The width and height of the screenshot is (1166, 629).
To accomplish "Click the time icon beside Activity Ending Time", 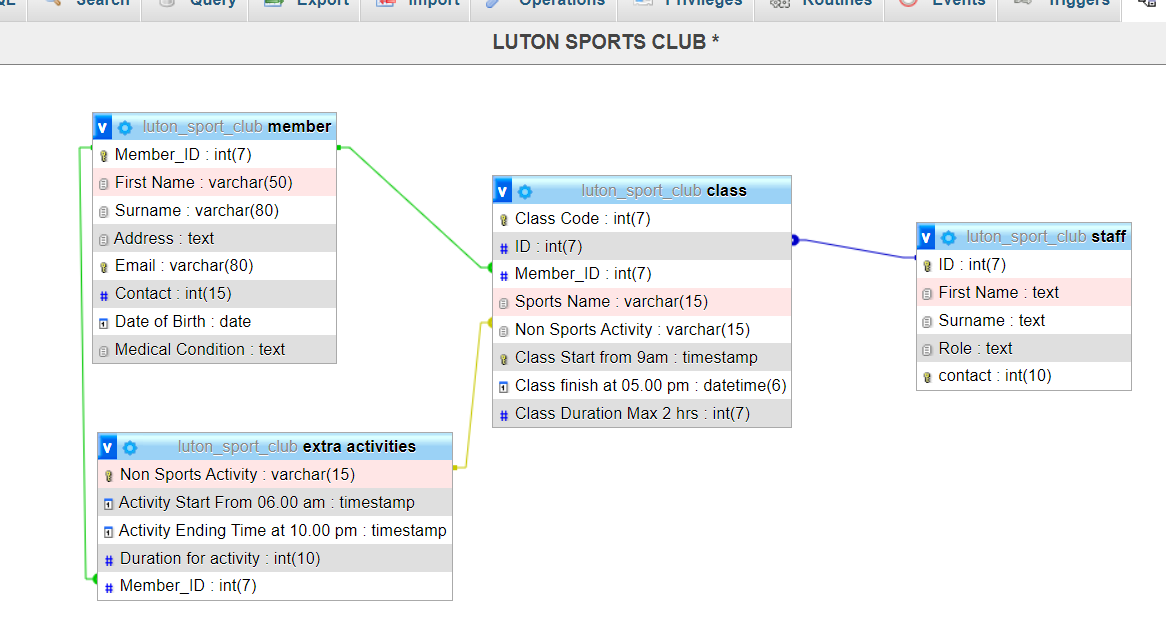I will [109, 532].
